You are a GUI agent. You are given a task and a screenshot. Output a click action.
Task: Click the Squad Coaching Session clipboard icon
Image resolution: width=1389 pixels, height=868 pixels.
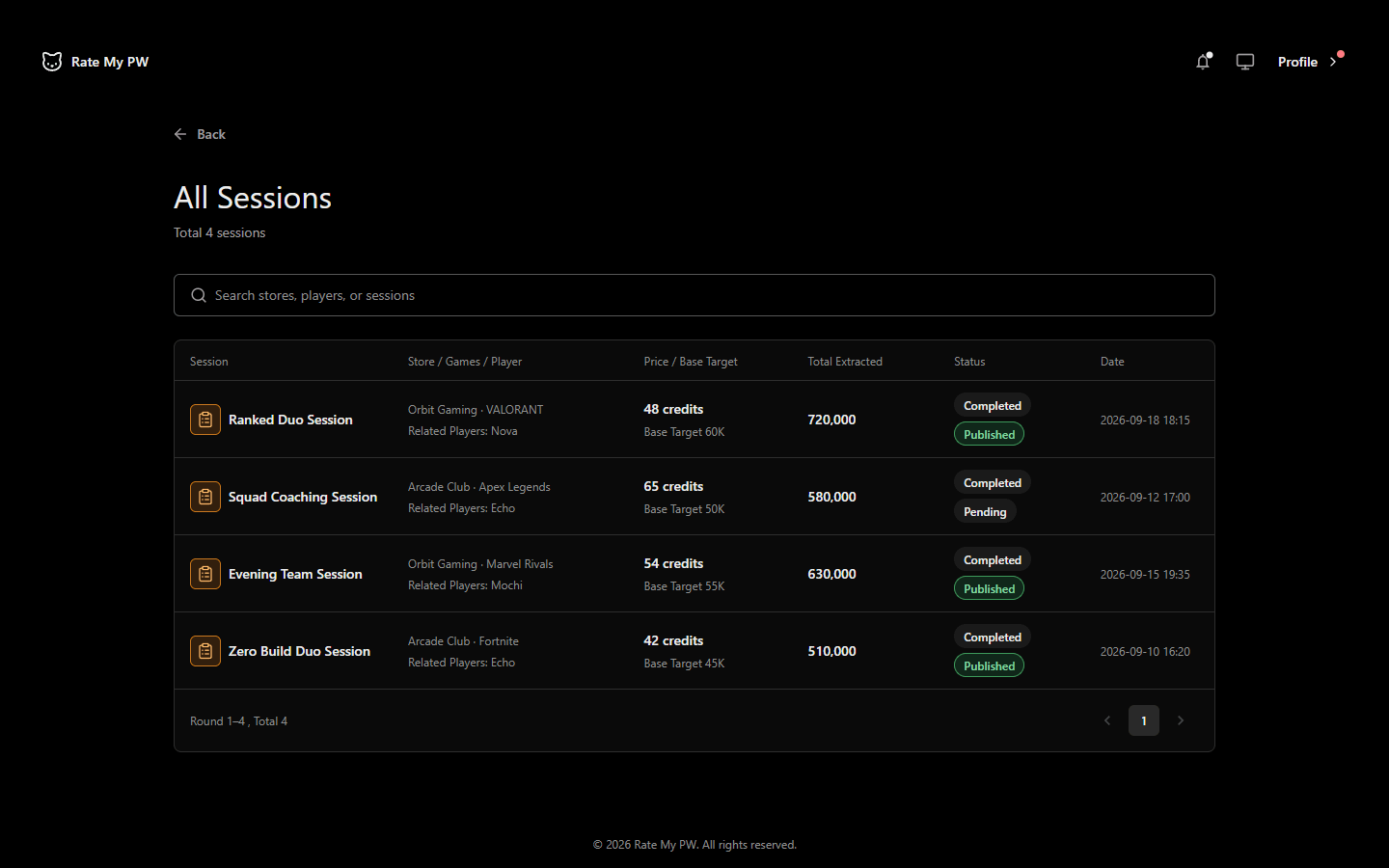pos(205,497)
